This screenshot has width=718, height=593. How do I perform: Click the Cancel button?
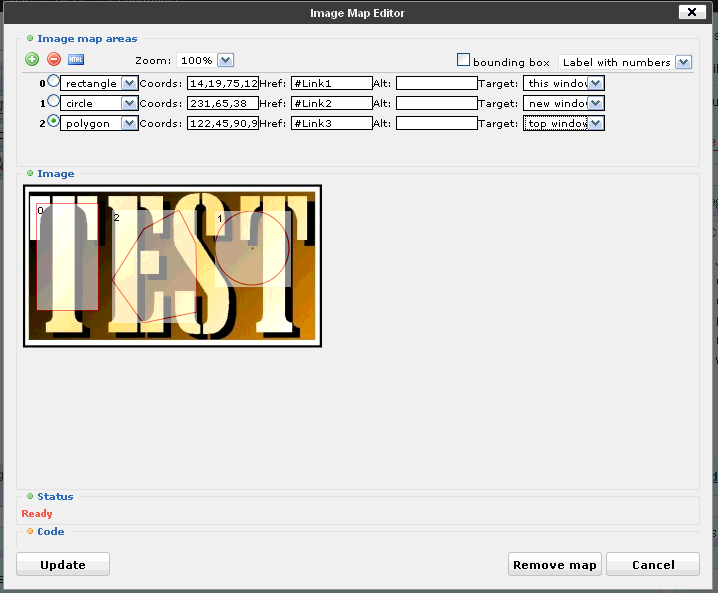coord(653,564)
